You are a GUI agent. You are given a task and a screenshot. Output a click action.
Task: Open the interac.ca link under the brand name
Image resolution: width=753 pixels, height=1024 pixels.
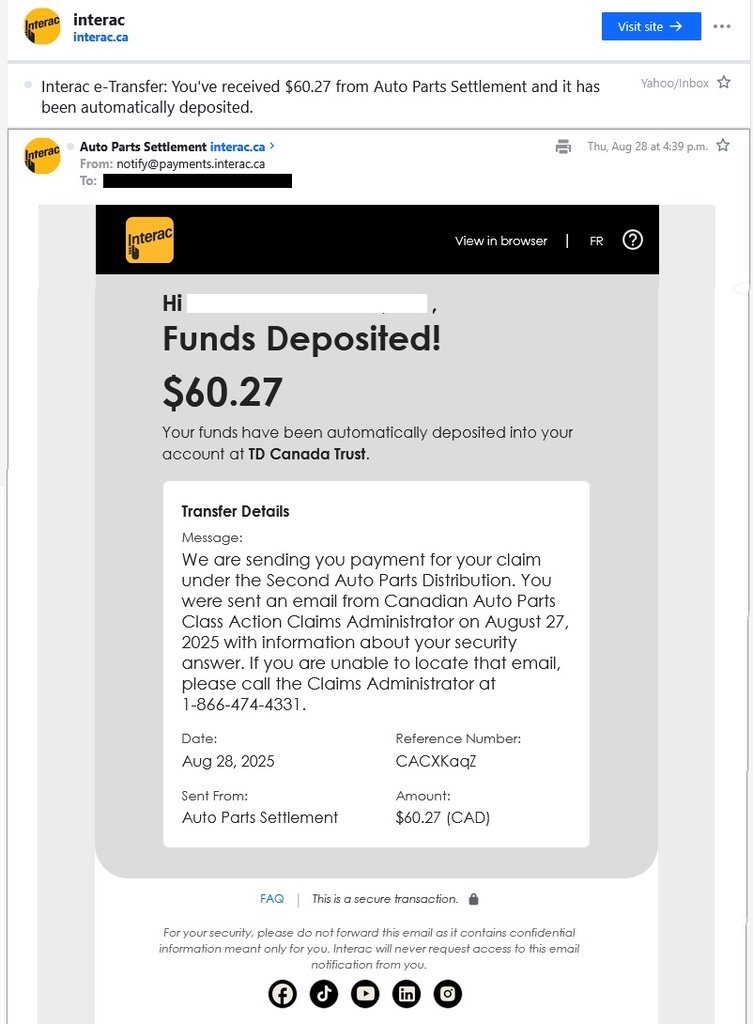tap(100, 37)
